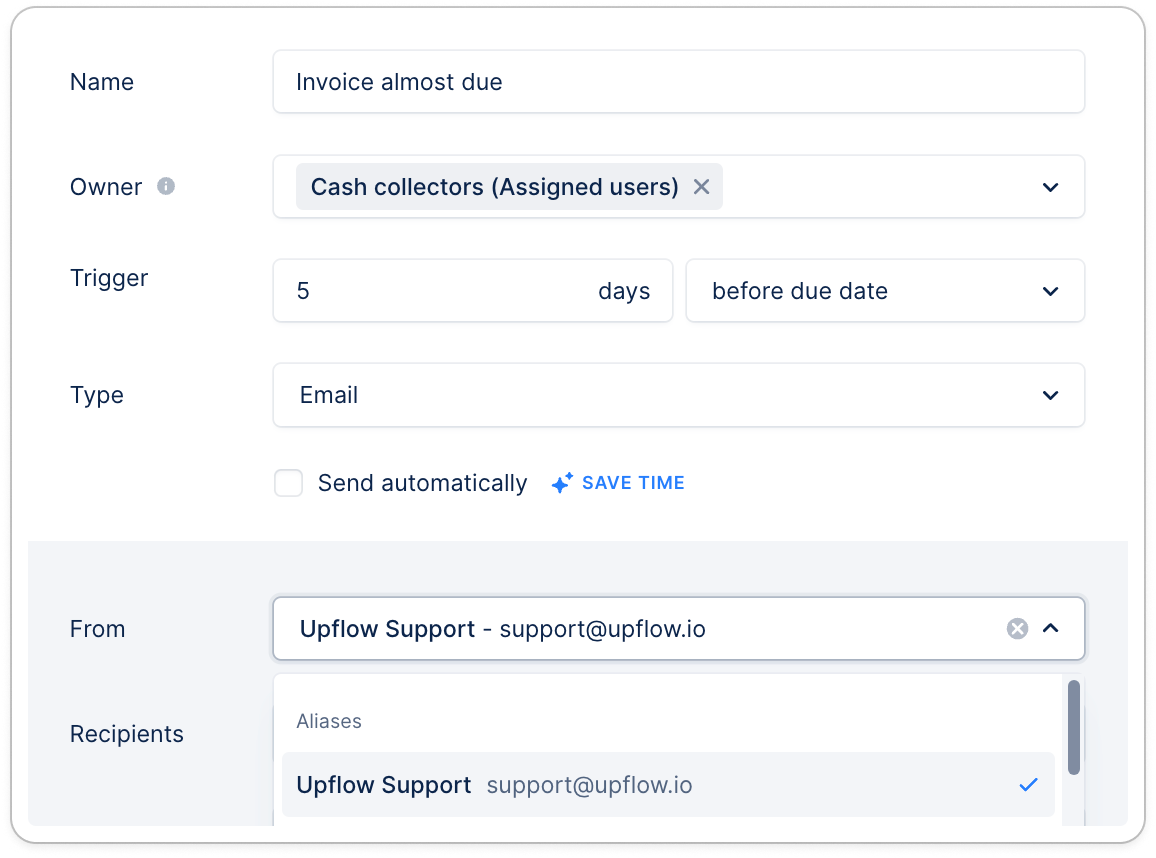Remove the Cash collectors (Assigned users) tag
The height and width of the screenshot is (858, 1156).
(x=701, y=187)
